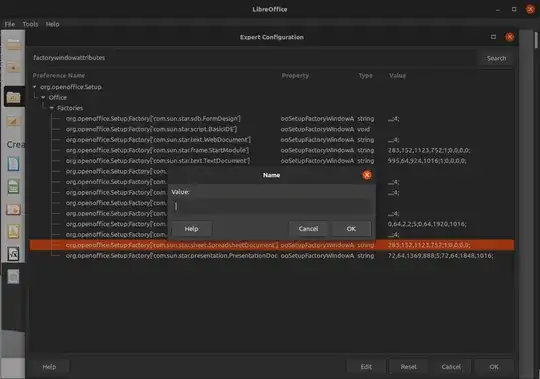540x379 pixels.
Task: Click Cancel at bottom of Expert Configuration
Action: [451, 367]
